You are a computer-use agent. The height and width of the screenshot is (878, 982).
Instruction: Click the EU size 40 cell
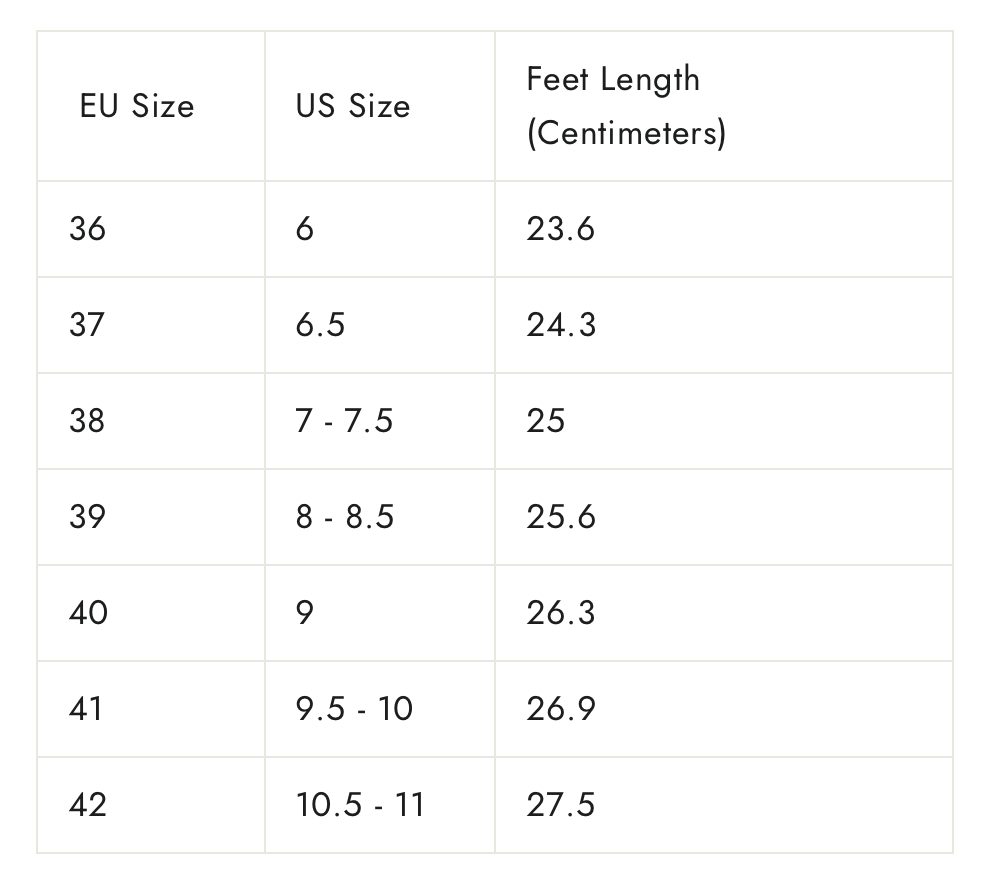tap(87, 613)
